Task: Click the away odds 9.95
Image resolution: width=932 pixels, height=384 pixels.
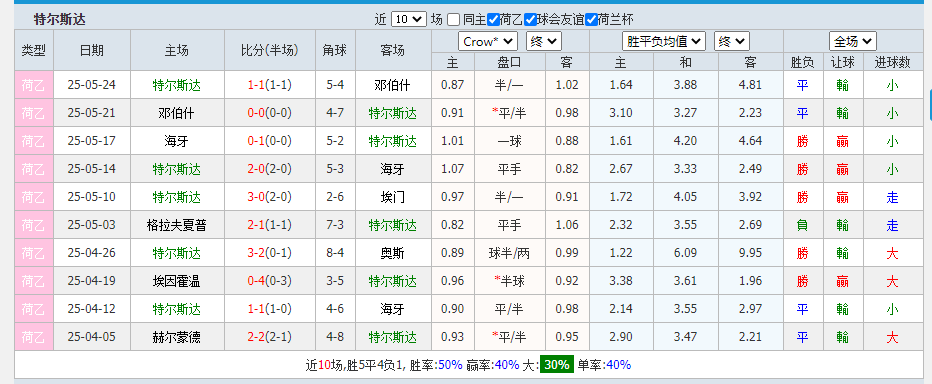Action: pos(750,253)
